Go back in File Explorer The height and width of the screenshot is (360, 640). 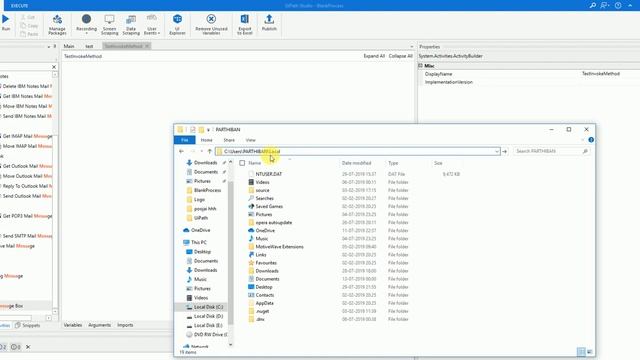pos(182,151)
